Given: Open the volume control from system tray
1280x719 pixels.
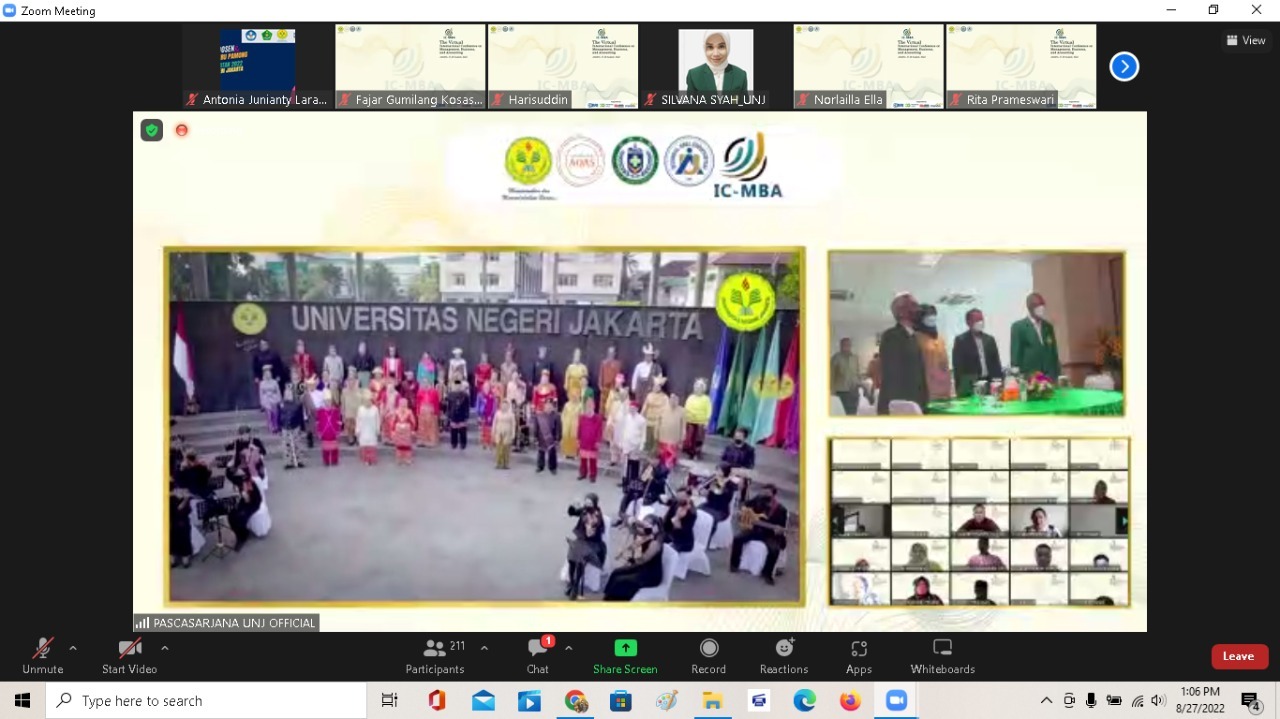Looking at the screenshot, I should click(1159, 700).
